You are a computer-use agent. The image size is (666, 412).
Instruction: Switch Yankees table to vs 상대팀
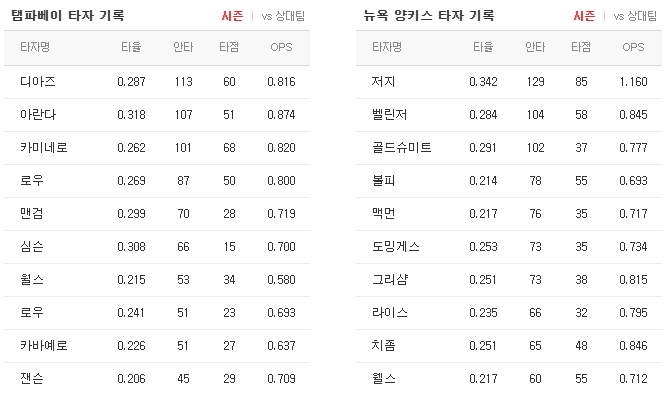click(635, 16)
